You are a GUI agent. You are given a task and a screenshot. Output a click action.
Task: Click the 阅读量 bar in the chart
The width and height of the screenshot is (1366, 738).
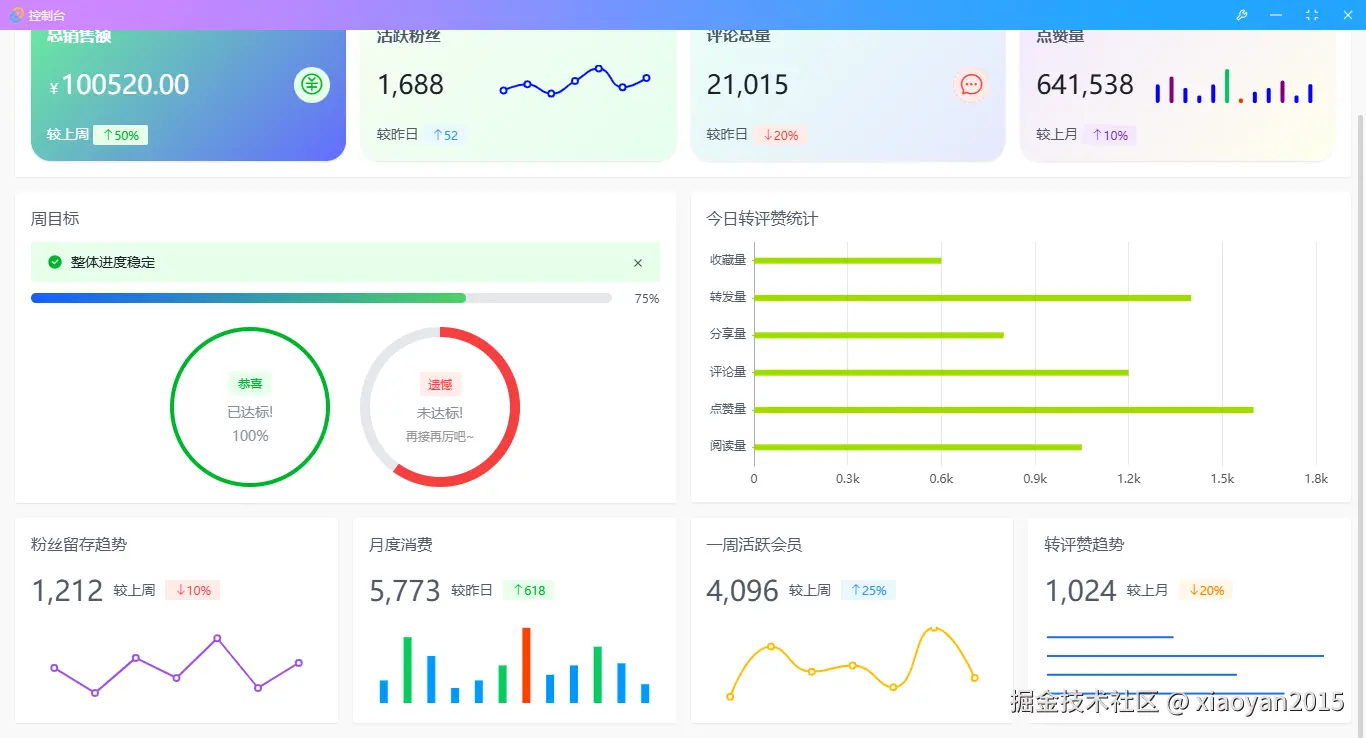[918, 447]
